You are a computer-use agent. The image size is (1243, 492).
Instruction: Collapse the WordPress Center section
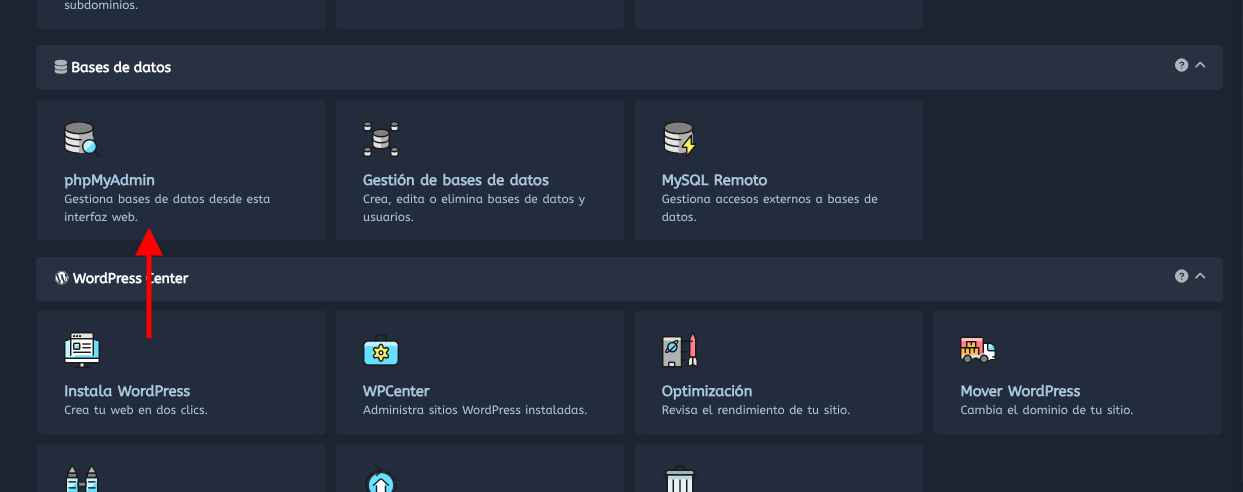[x=1201, y=276]
